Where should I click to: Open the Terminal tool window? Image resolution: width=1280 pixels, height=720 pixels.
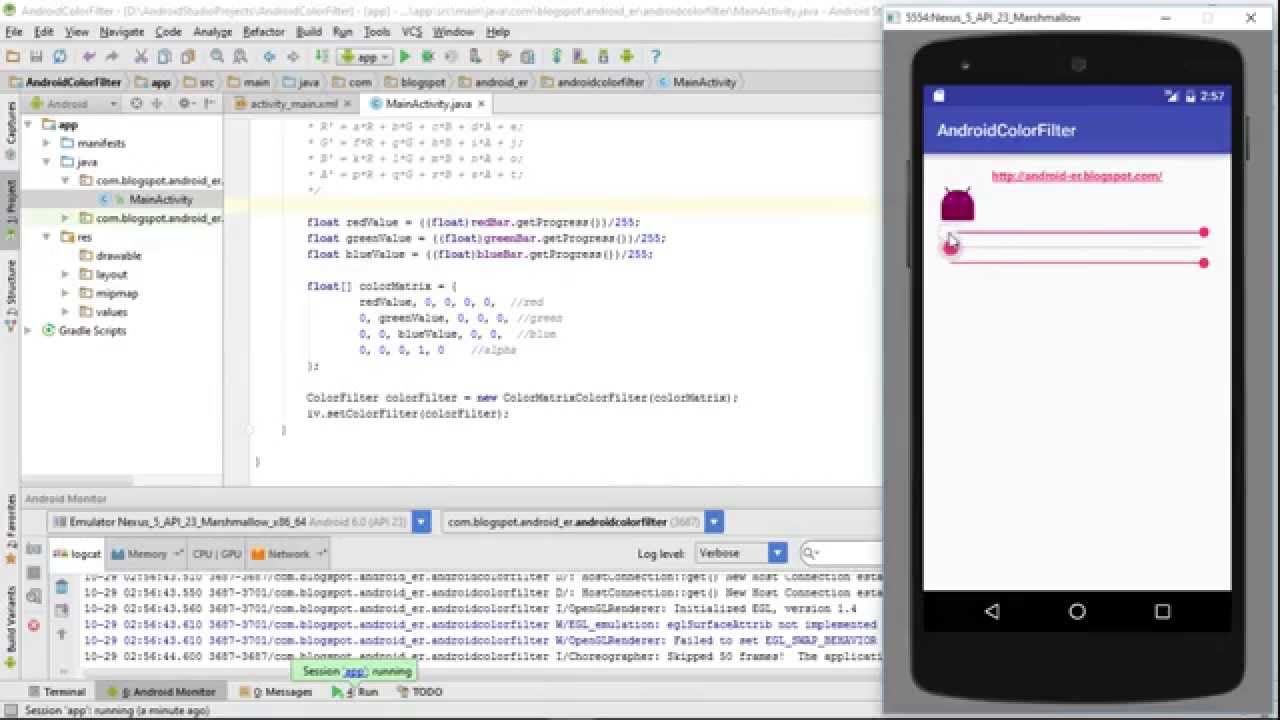(56, 691)
